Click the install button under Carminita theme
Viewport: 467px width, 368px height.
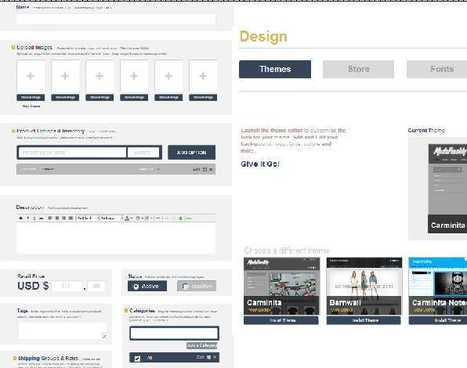281,320
